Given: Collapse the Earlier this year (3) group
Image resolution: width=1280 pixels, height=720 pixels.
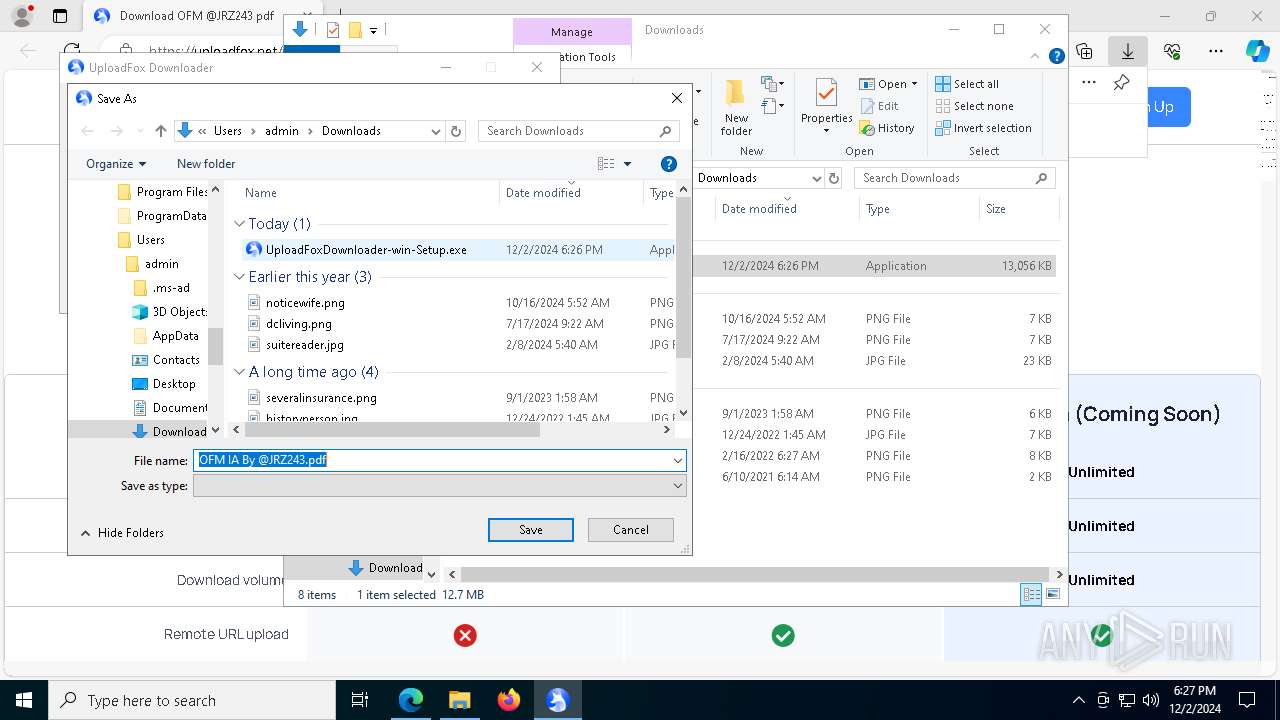Looking at the screenshot, I should coord(239,277).
